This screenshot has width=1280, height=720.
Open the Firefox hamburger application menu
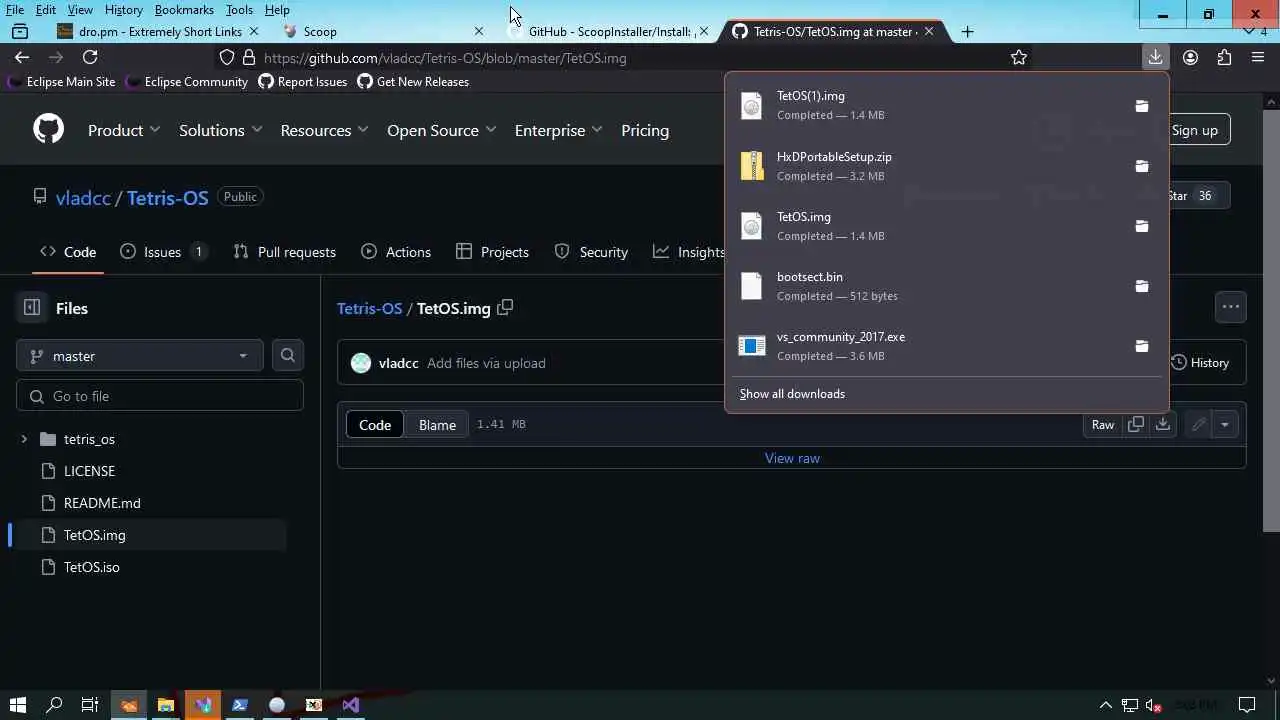1258,58
